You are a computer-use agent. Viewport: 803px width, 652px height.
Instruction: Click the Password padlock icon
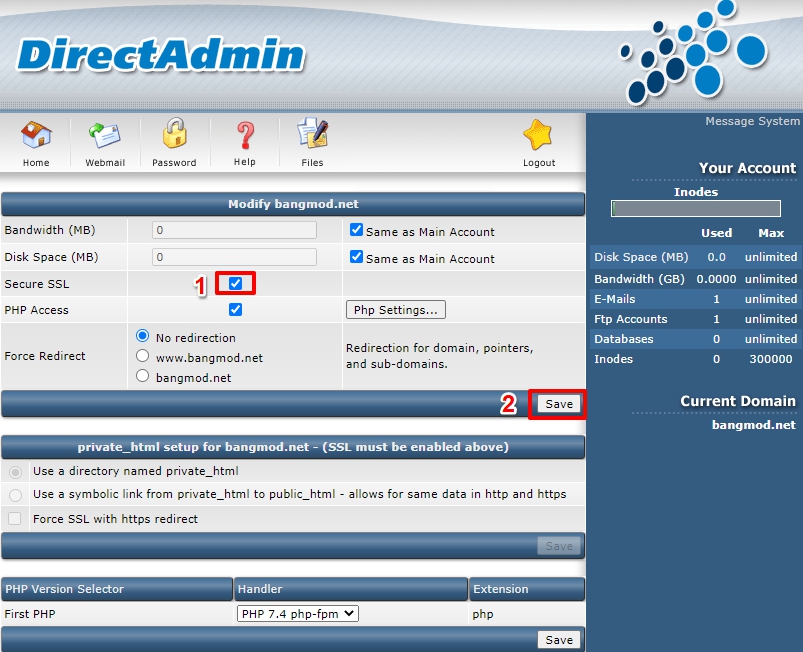pyautogui.click(x=174, y=134)
